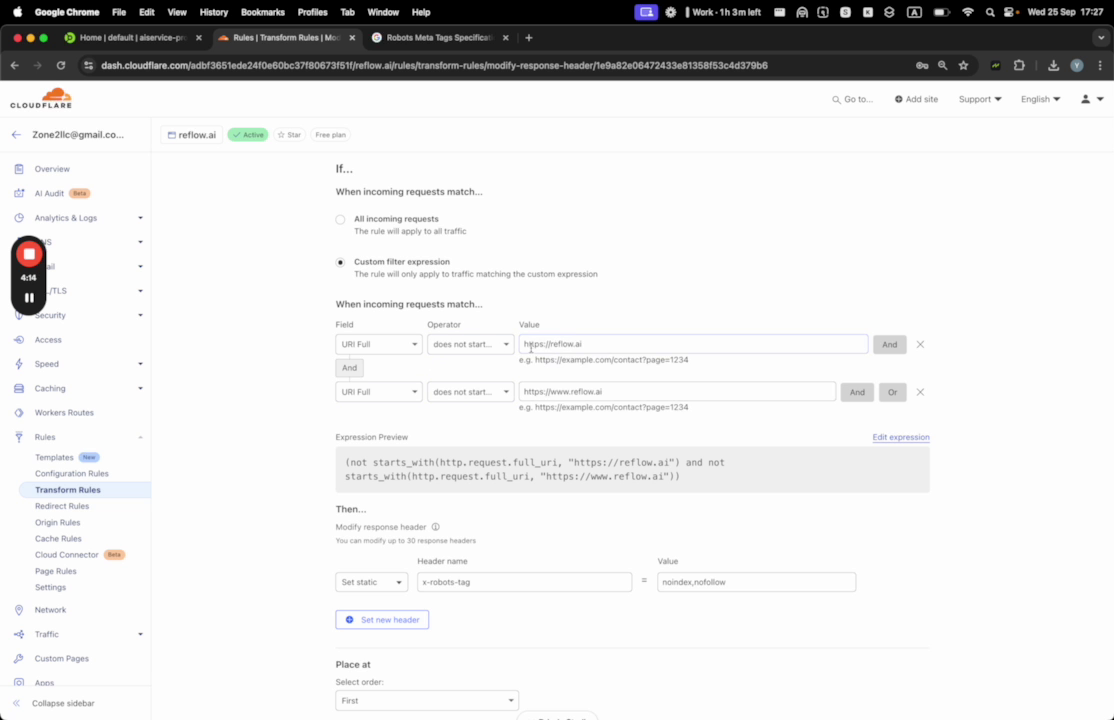The image size is (1114, 720).
Task: Switch to the Home aiservice tab
Action: (133, 38)
